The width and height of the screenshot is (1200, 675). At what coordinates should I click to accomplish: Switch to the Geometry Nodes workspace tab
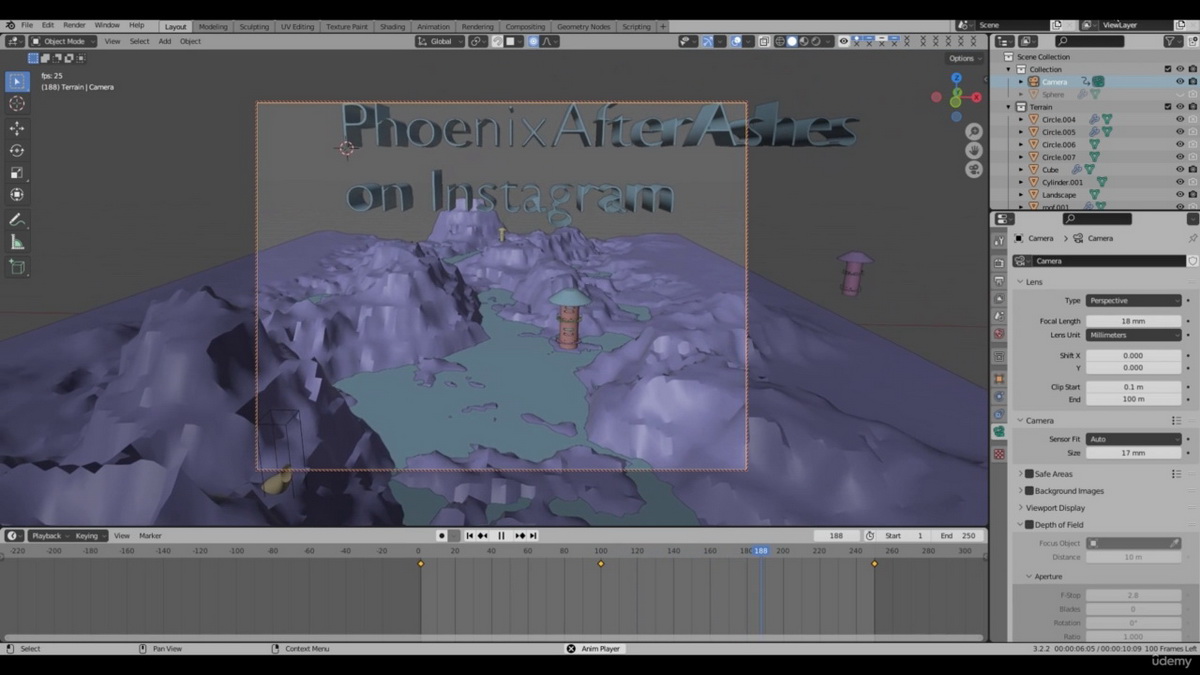(x=586, y=27)
